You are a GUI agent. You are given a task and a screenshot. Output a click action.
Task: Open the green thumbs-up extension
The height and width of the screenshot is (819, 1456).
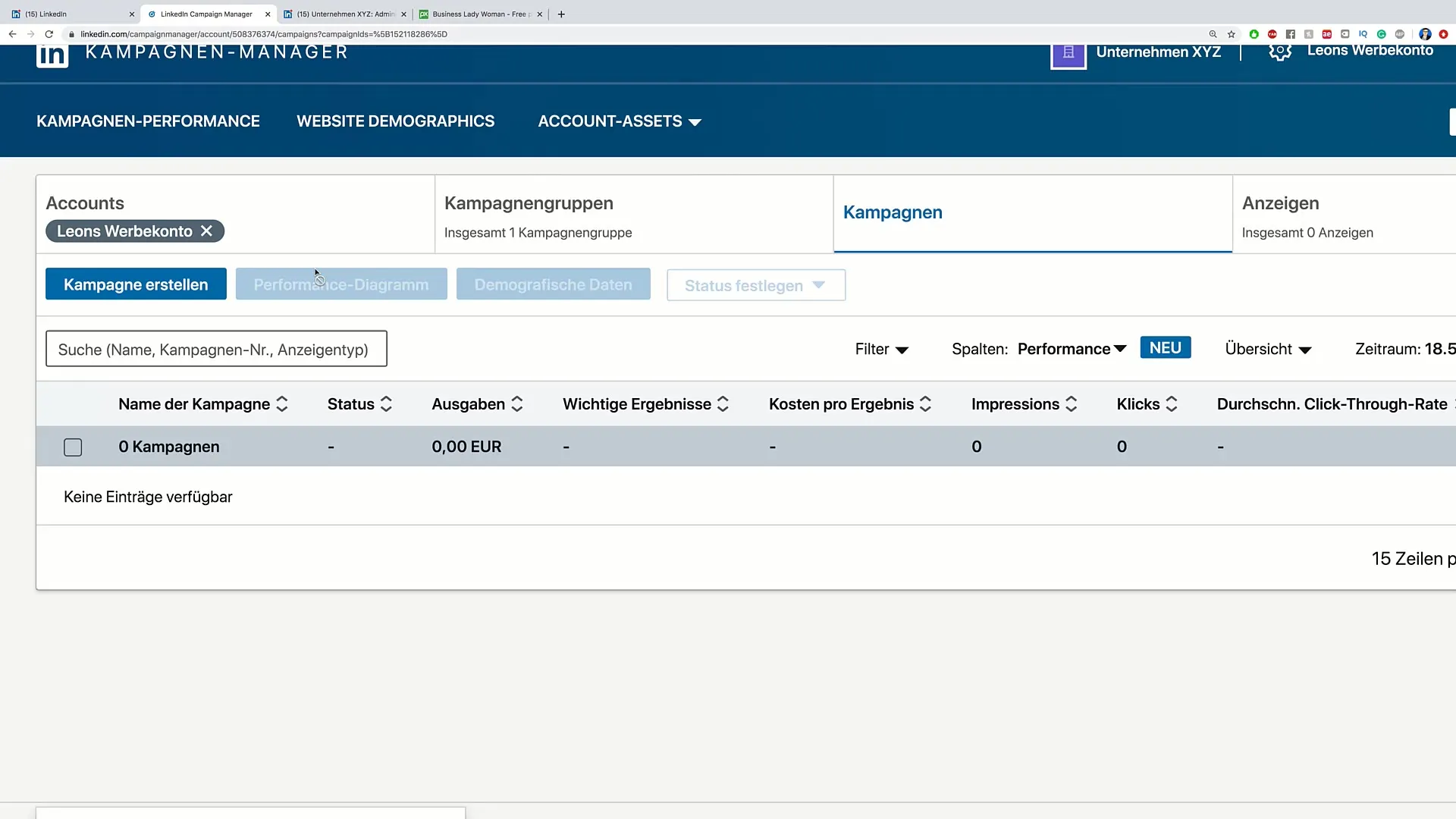[1254, 34]
